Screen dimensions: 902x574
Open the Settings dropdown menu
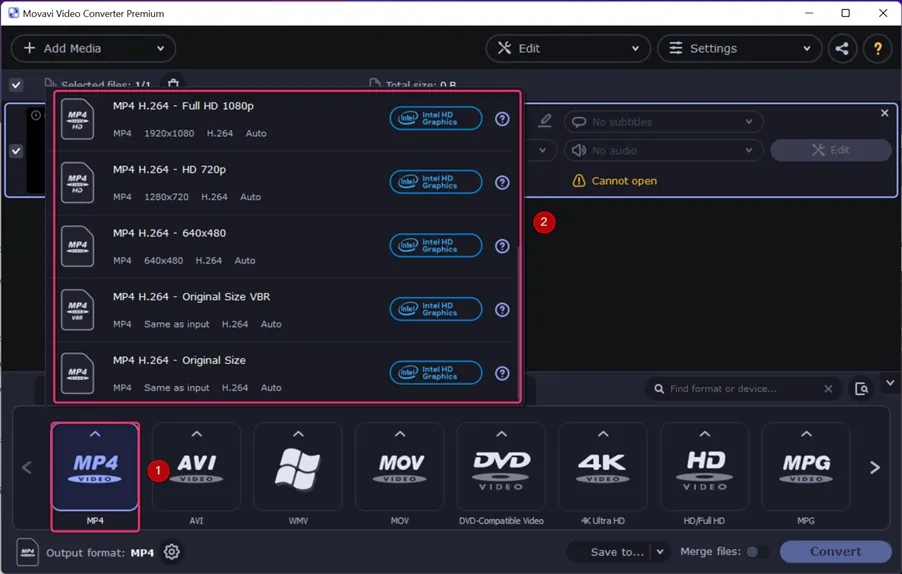click(740, 48)
